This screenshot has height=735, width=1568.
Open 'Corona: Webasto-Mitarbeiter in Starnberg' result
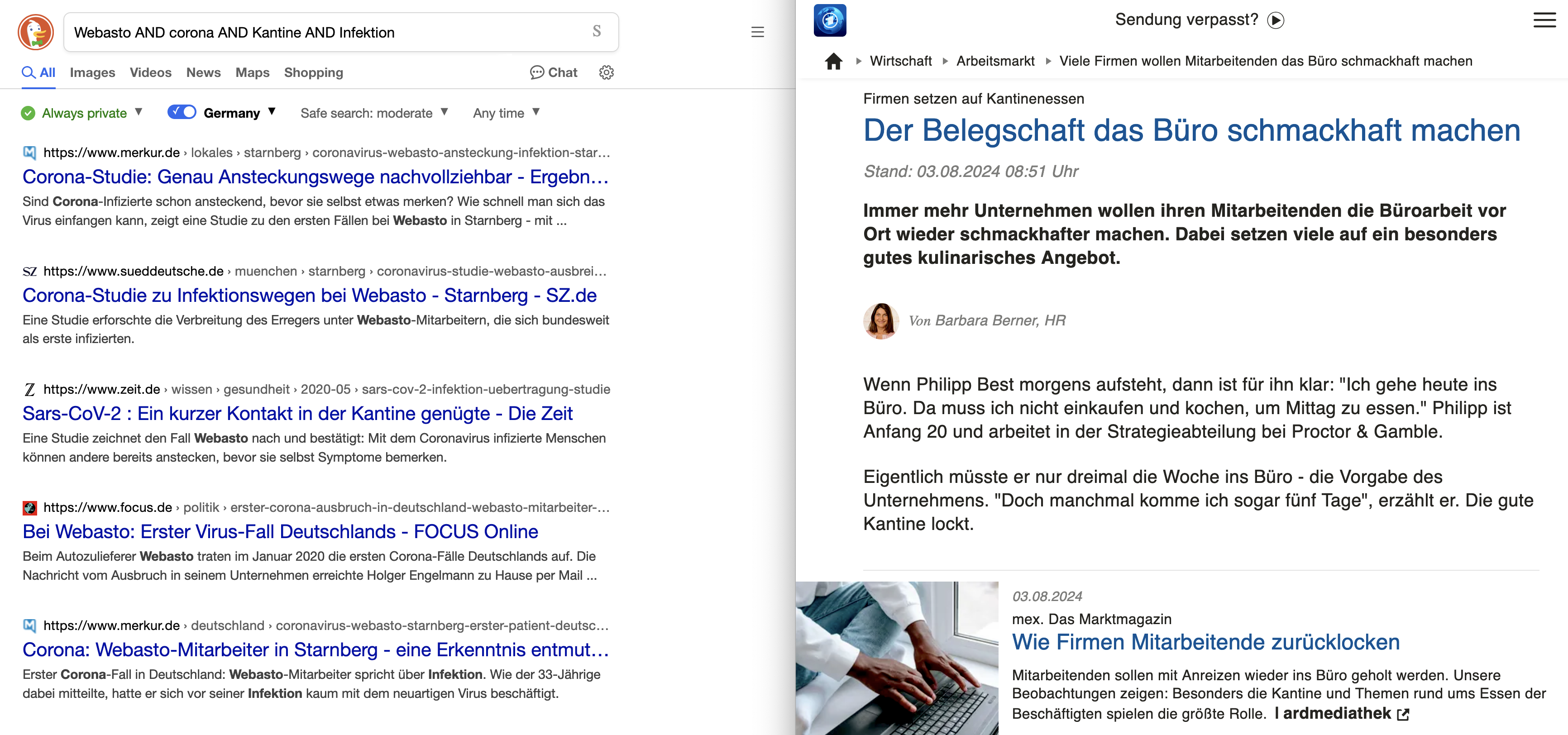coord(316,650)
